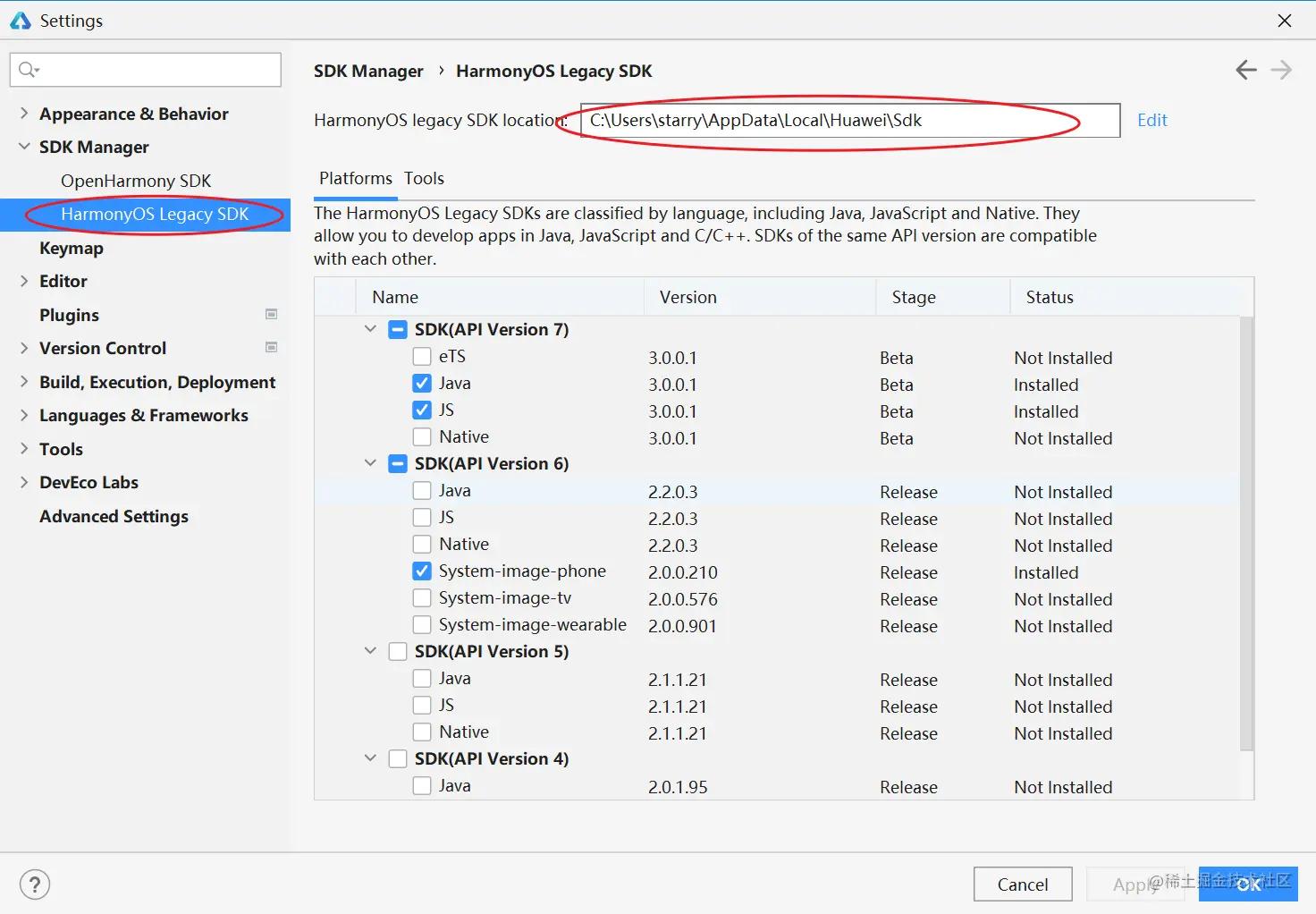The width and height of the screenshot is (1316, 914).
Task: Check JS 2.1.1.21 under API Version 5
Action: [422, 705]
